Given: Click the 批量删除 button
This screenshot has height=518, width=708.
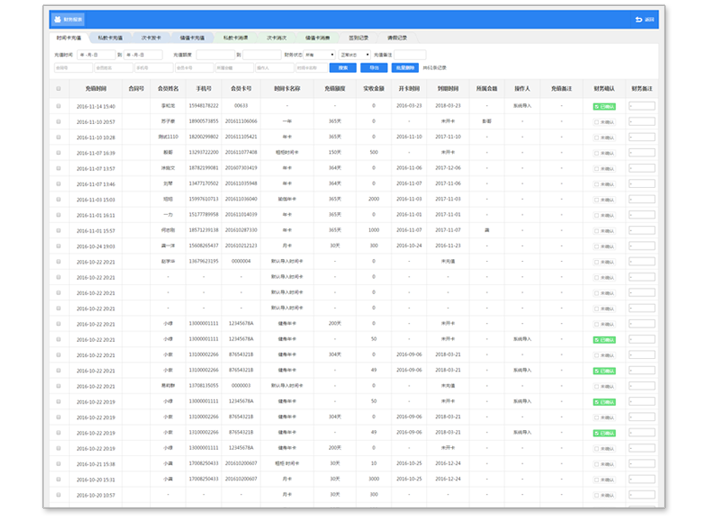Looking at the screenshot, I should (x=404, y=68).
